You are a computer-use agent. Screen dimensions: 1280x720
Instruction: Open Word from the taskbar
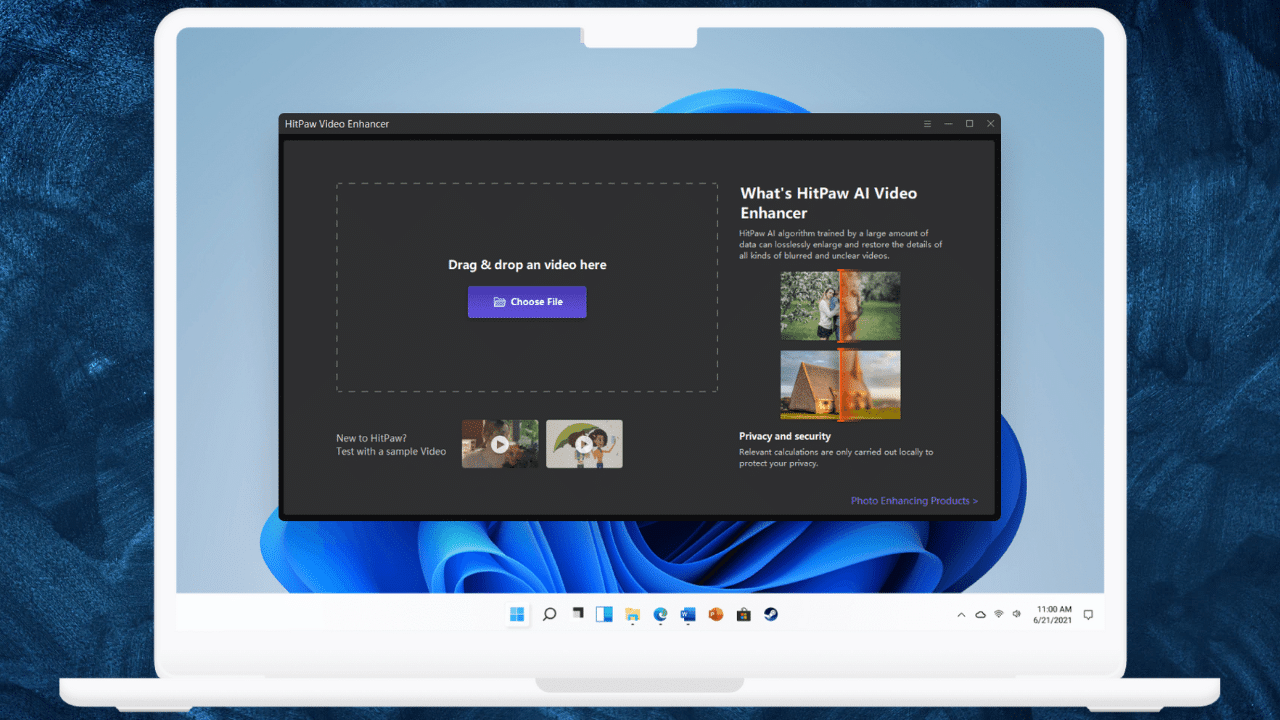pos(688,614)
